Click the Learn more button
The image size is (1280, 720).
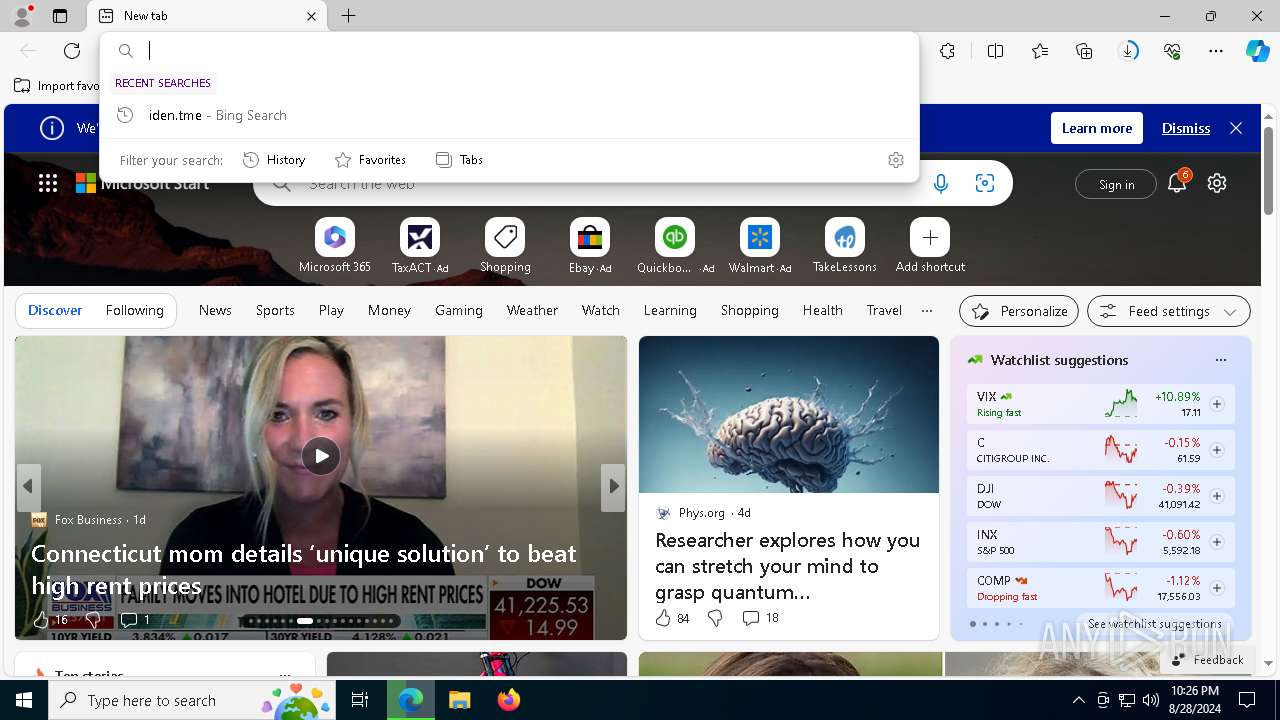(x=1097, y=128)
